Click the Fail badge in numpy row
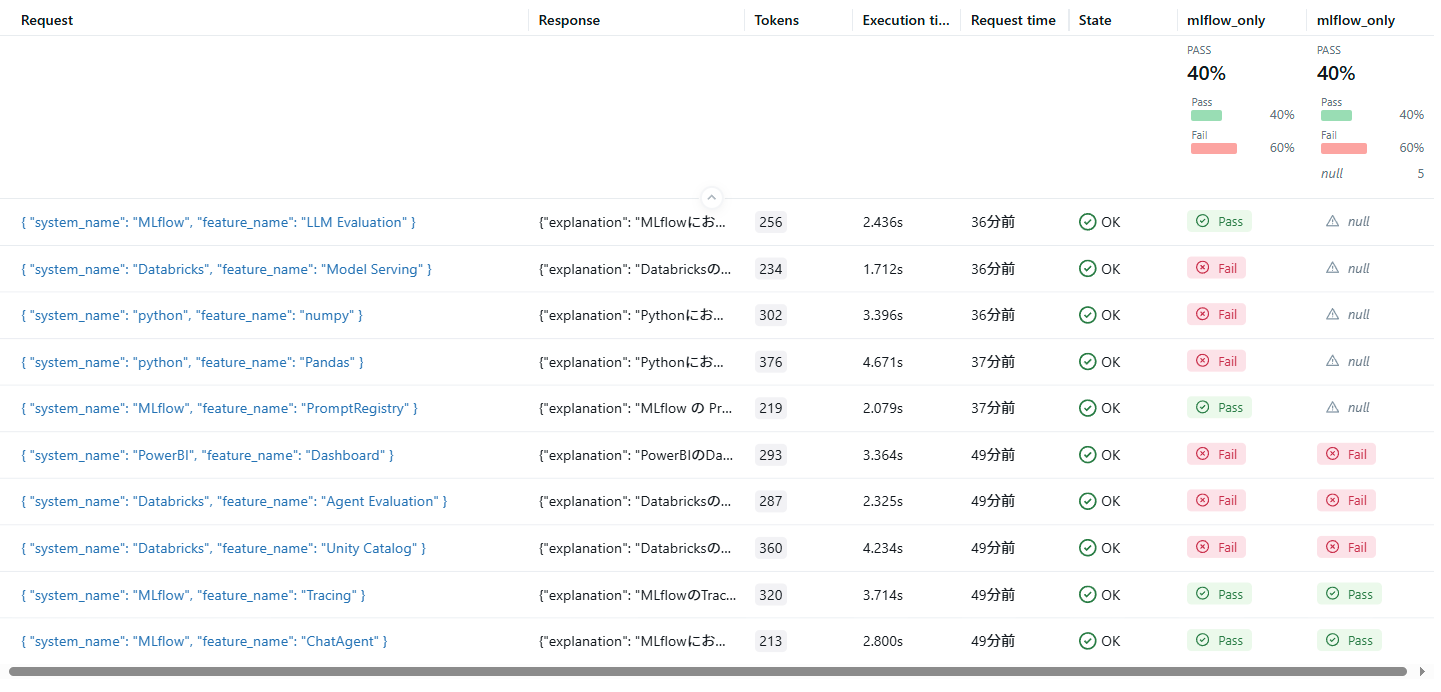Screen dimensions: 1441x692 click(x=1216, y=314)
